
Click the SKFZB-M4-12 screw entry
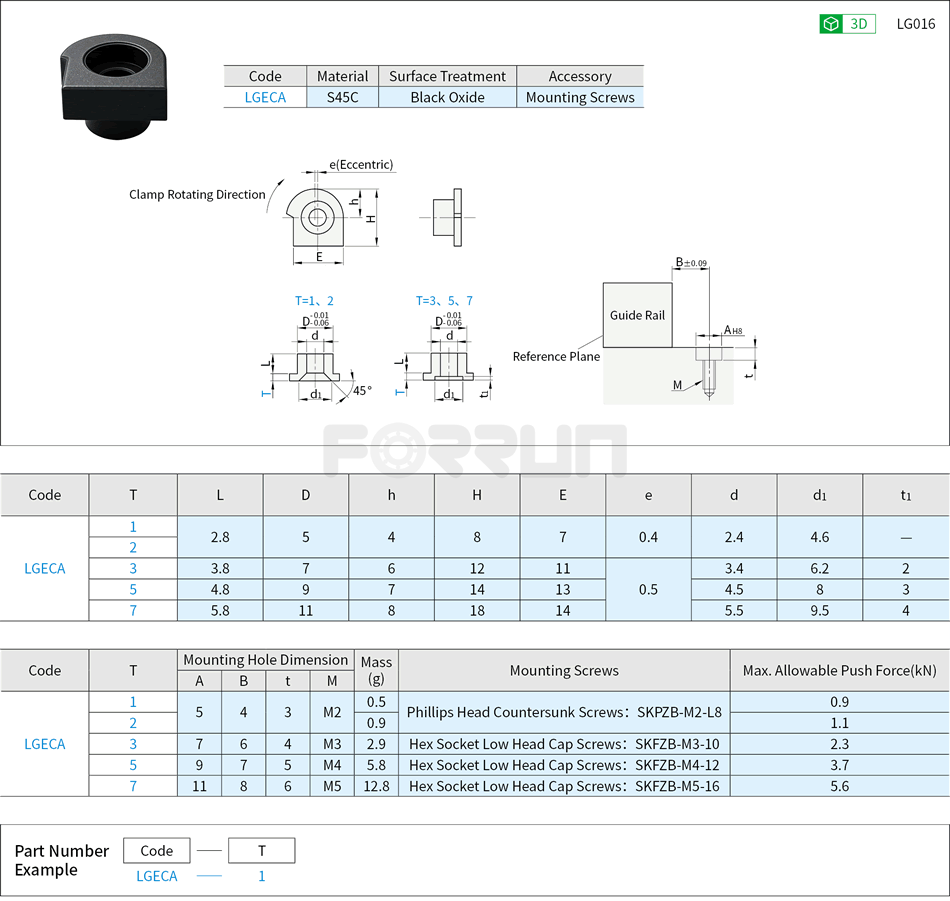564,765
